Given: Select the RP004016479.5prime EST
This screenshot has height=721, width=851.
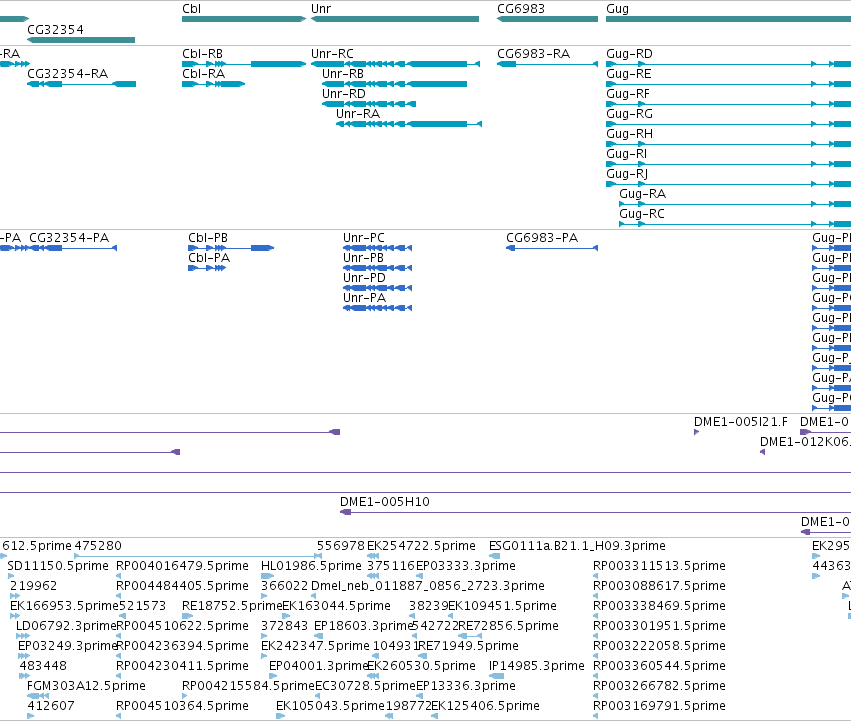Looking at the screenshot, I should (x=119, y=576).
